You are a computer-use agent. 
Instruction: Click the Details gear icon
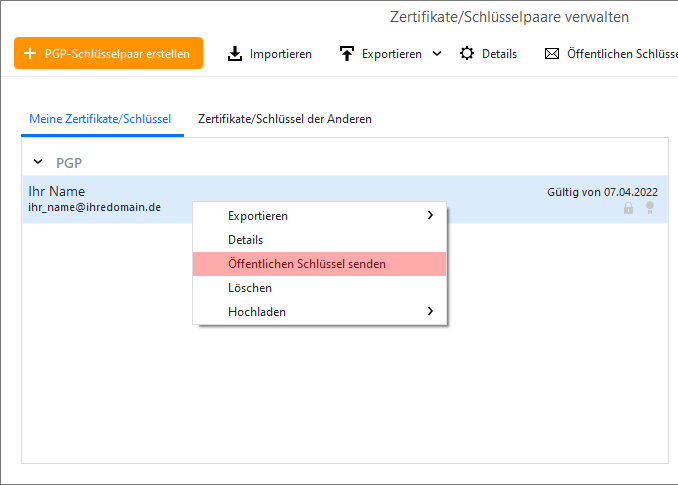[x=467, y=54]
